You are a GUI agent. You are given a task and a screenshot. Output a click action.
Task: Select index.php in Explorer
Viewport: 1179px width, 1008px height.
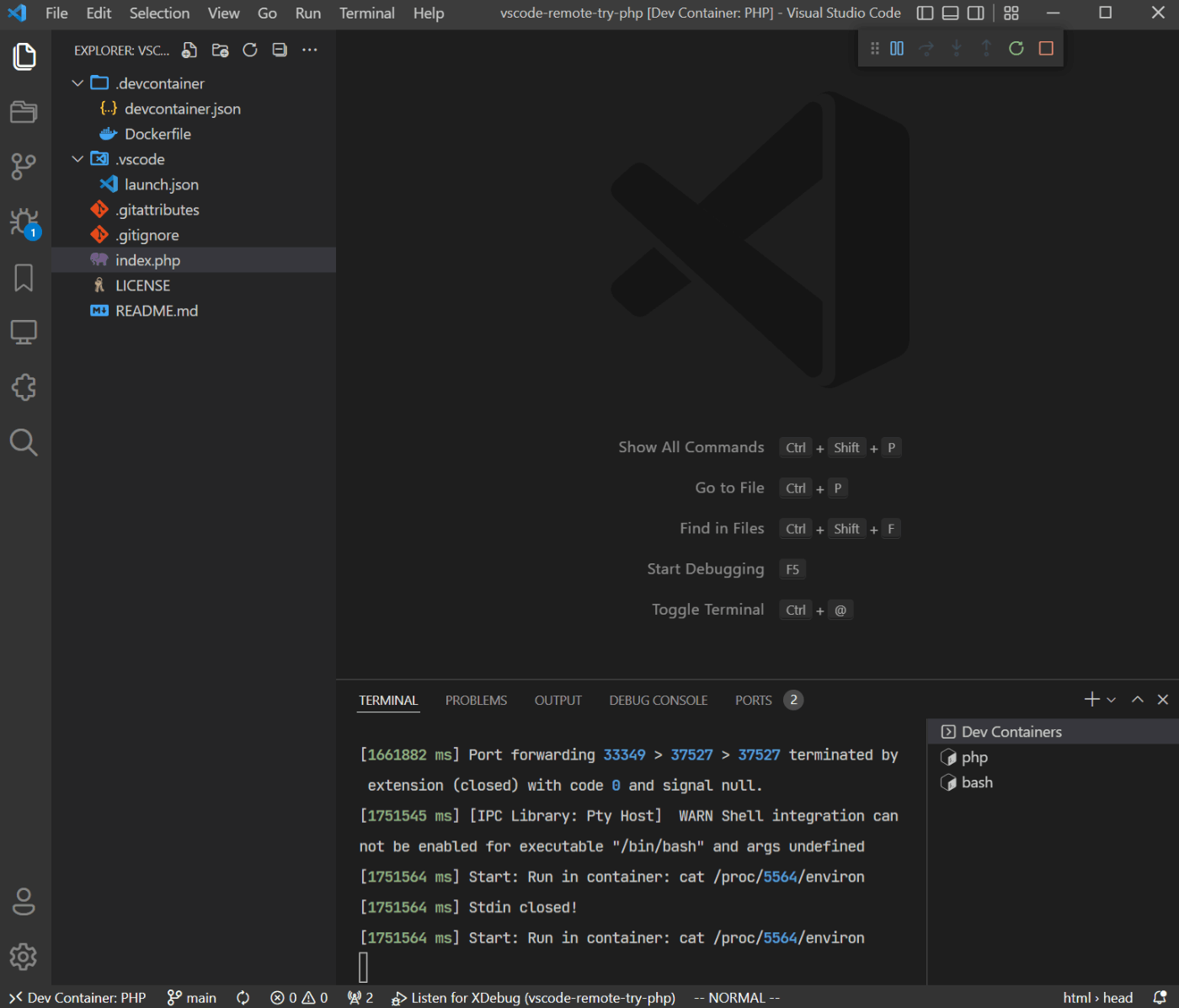[x=194, y=260]
